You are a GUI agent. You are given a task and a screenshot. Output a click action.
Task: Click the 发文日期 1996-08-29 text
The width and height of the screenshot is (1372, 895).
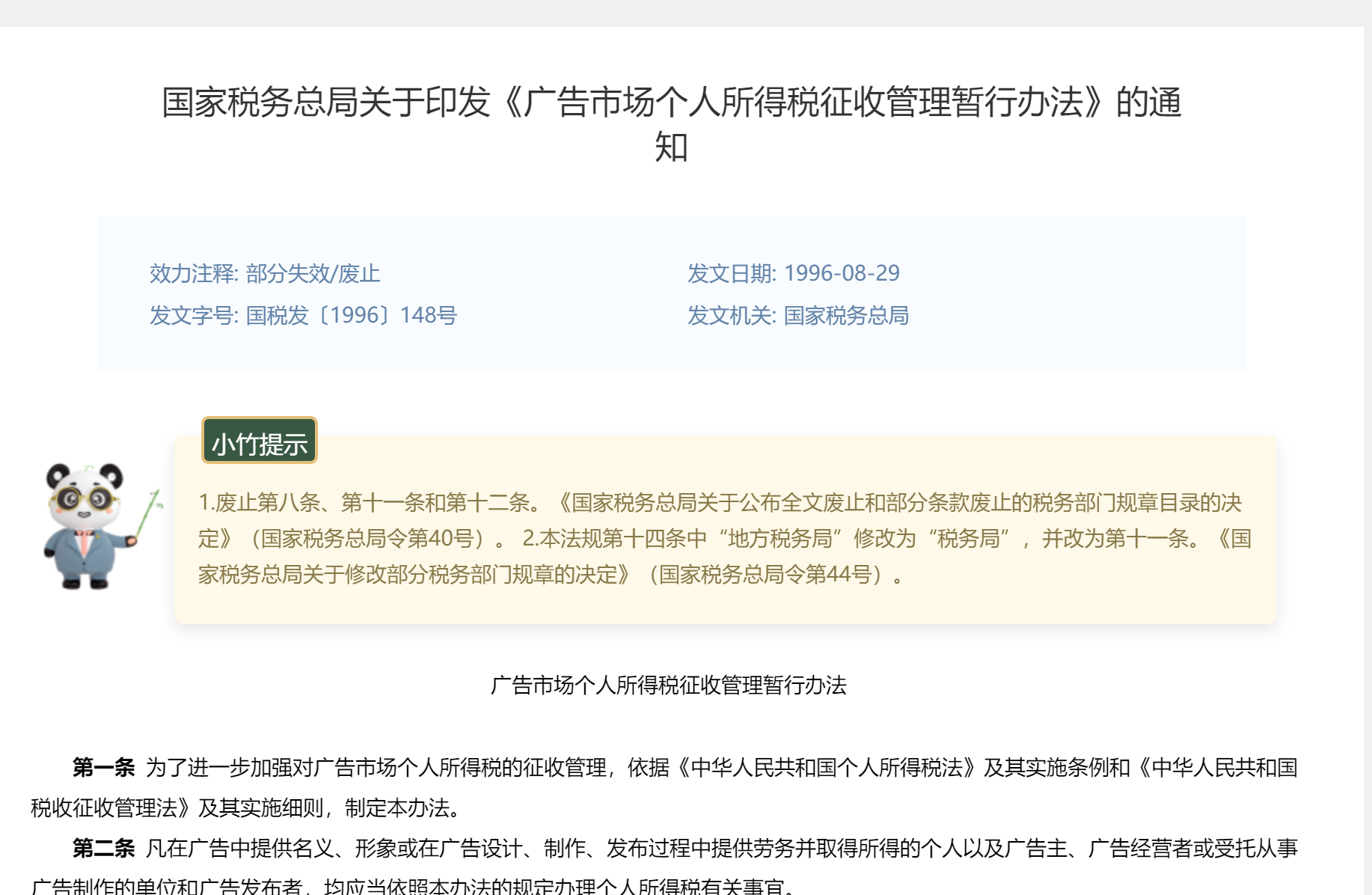[x=793, y=274]
